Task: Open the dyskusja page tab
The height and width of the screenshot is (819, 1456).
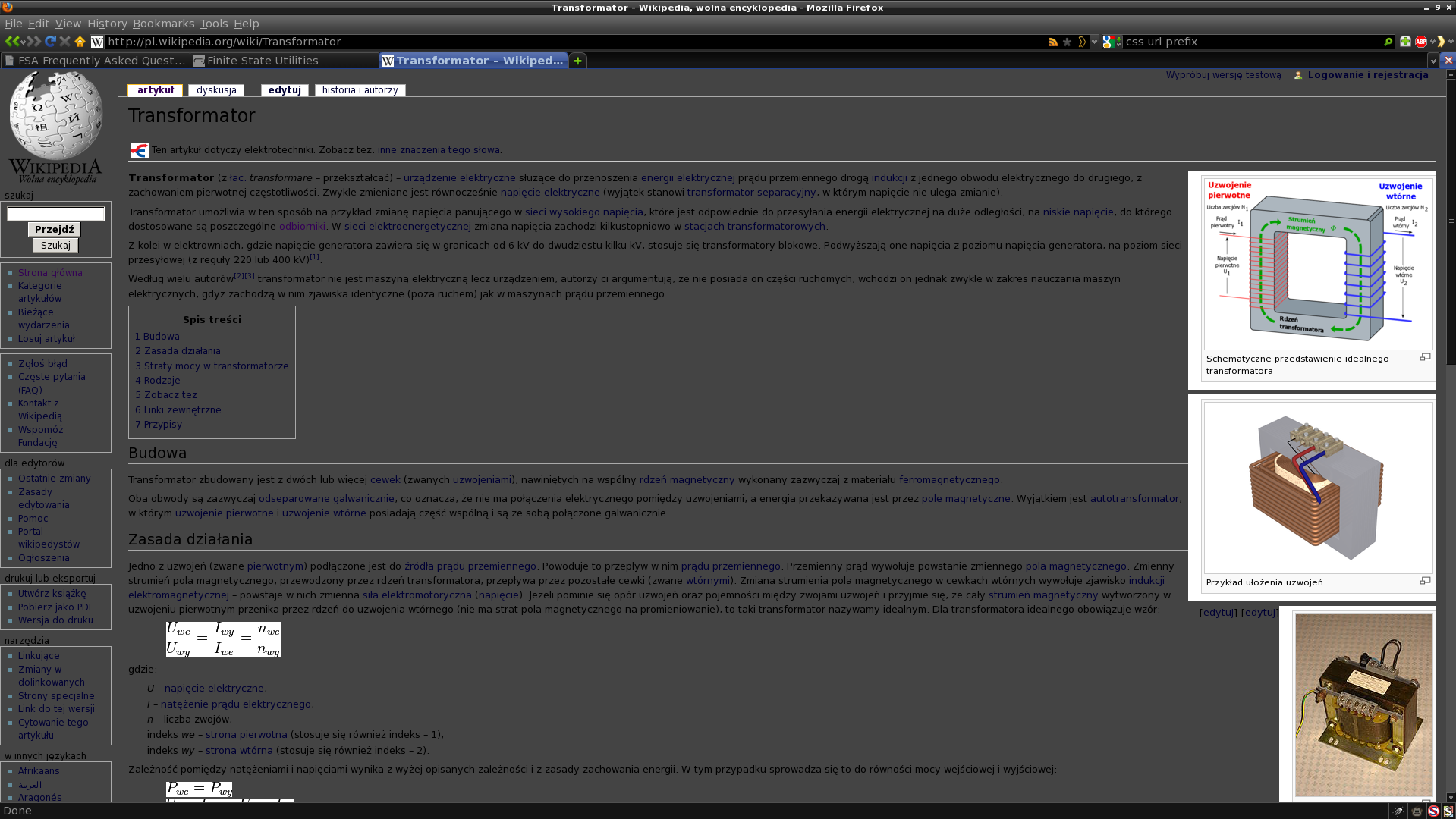Action: tap(216, 90)
